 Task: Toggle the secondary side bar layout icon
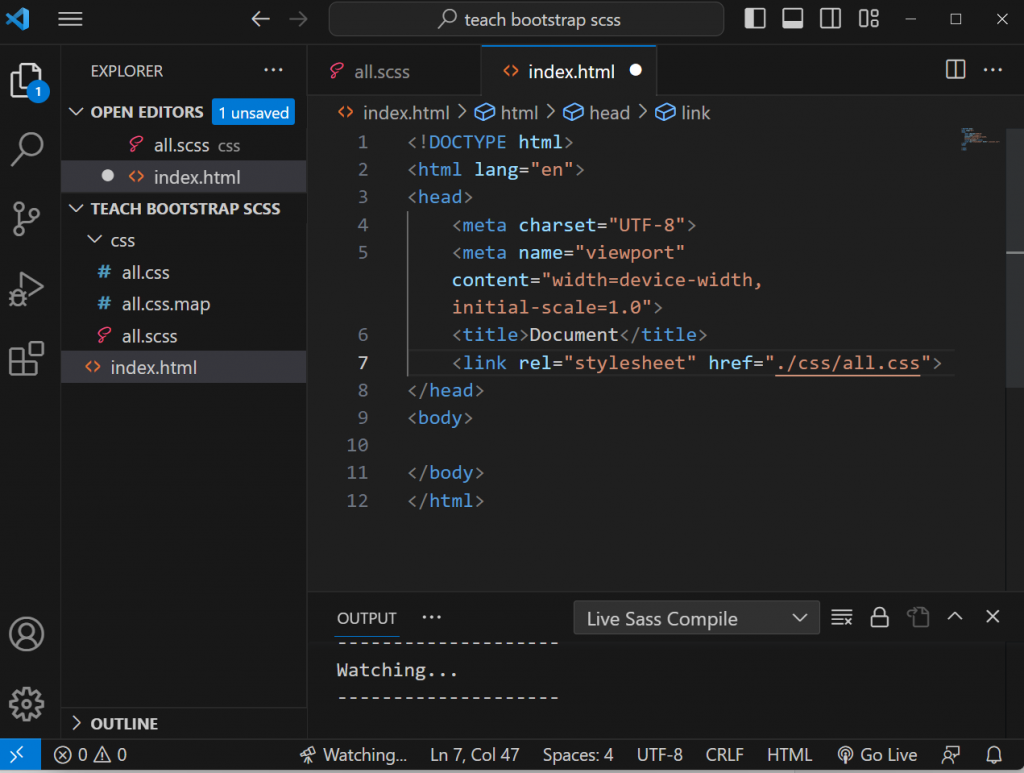click(831, 18)
